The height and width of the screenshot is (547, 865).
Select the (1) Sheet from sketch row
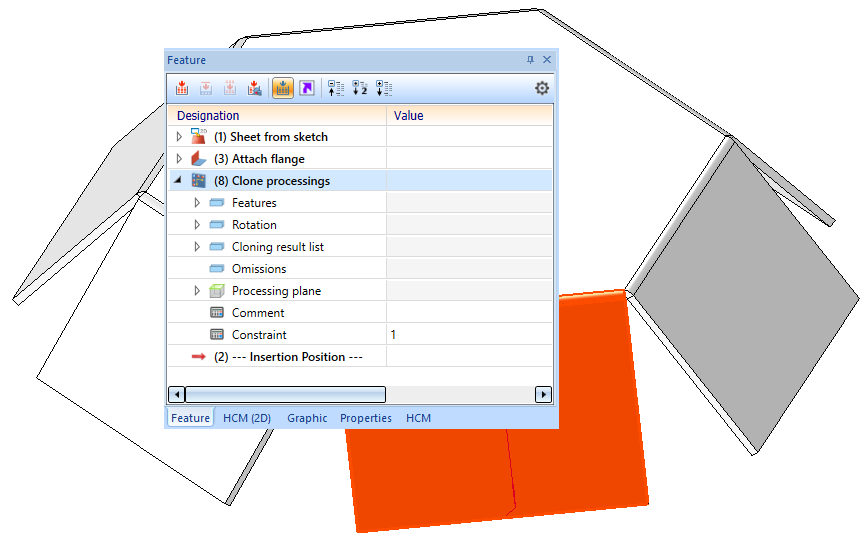360,136
